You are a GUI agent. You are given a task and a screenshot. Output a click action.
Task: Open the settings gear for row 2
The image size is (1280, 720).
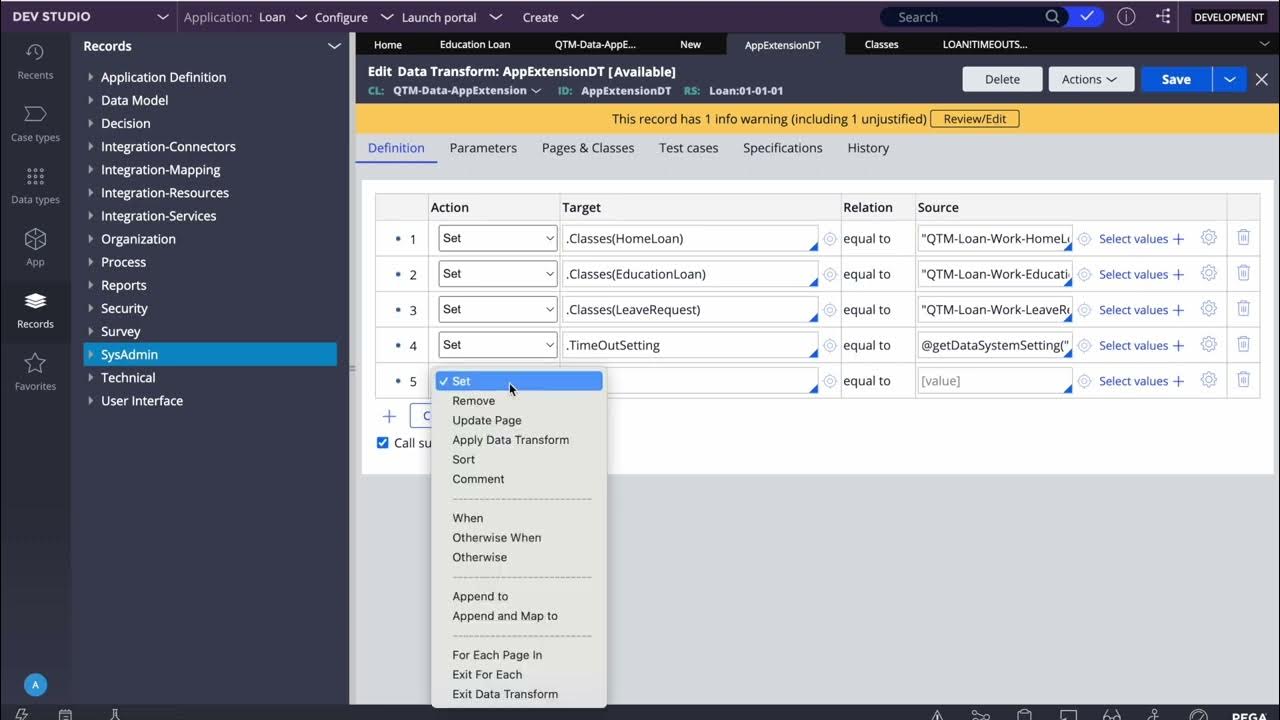(1208, 273)
